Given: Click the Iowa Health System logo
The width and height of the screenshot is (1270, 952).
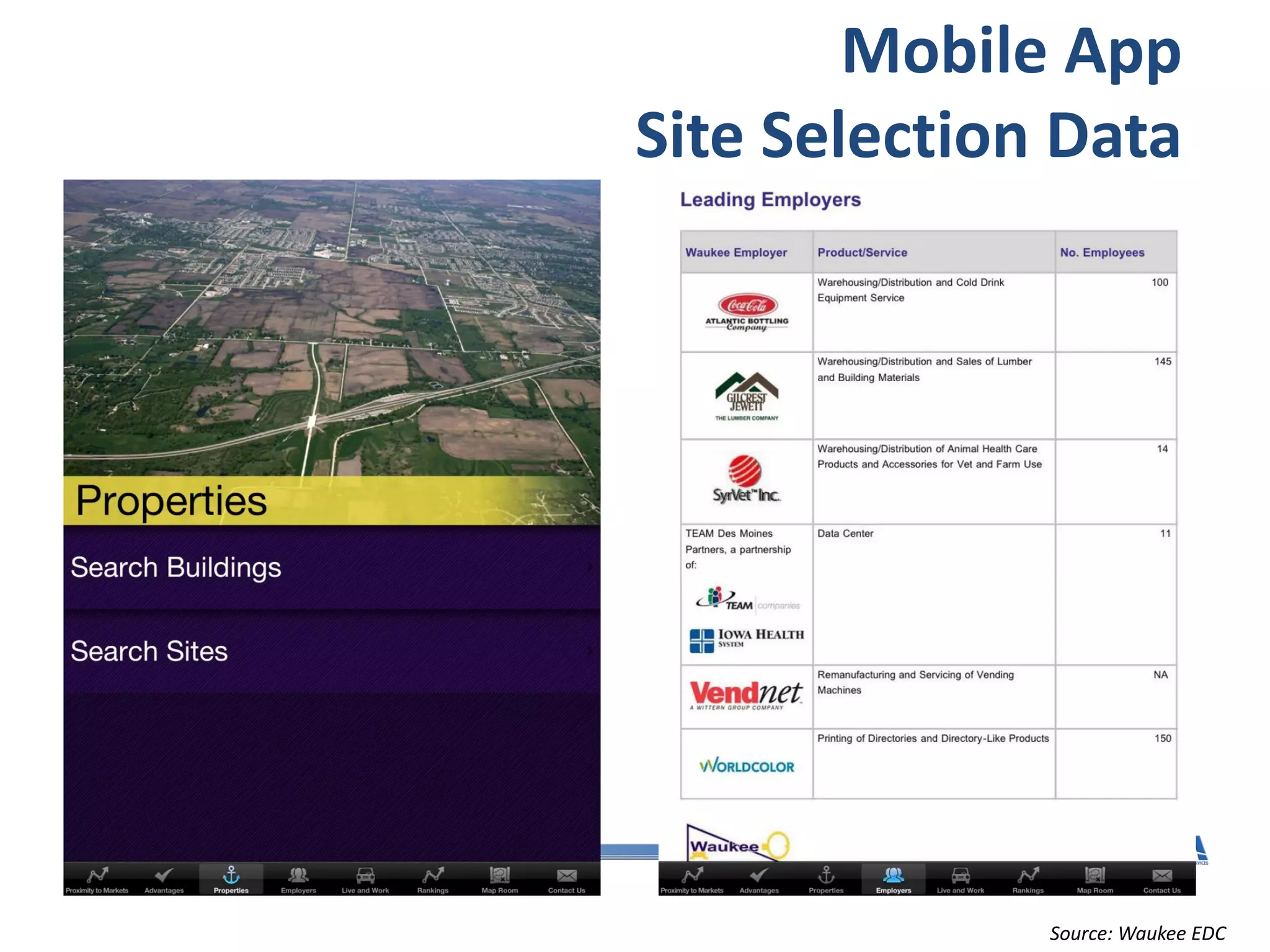Looking at the screenshot, I should (747, 640).
